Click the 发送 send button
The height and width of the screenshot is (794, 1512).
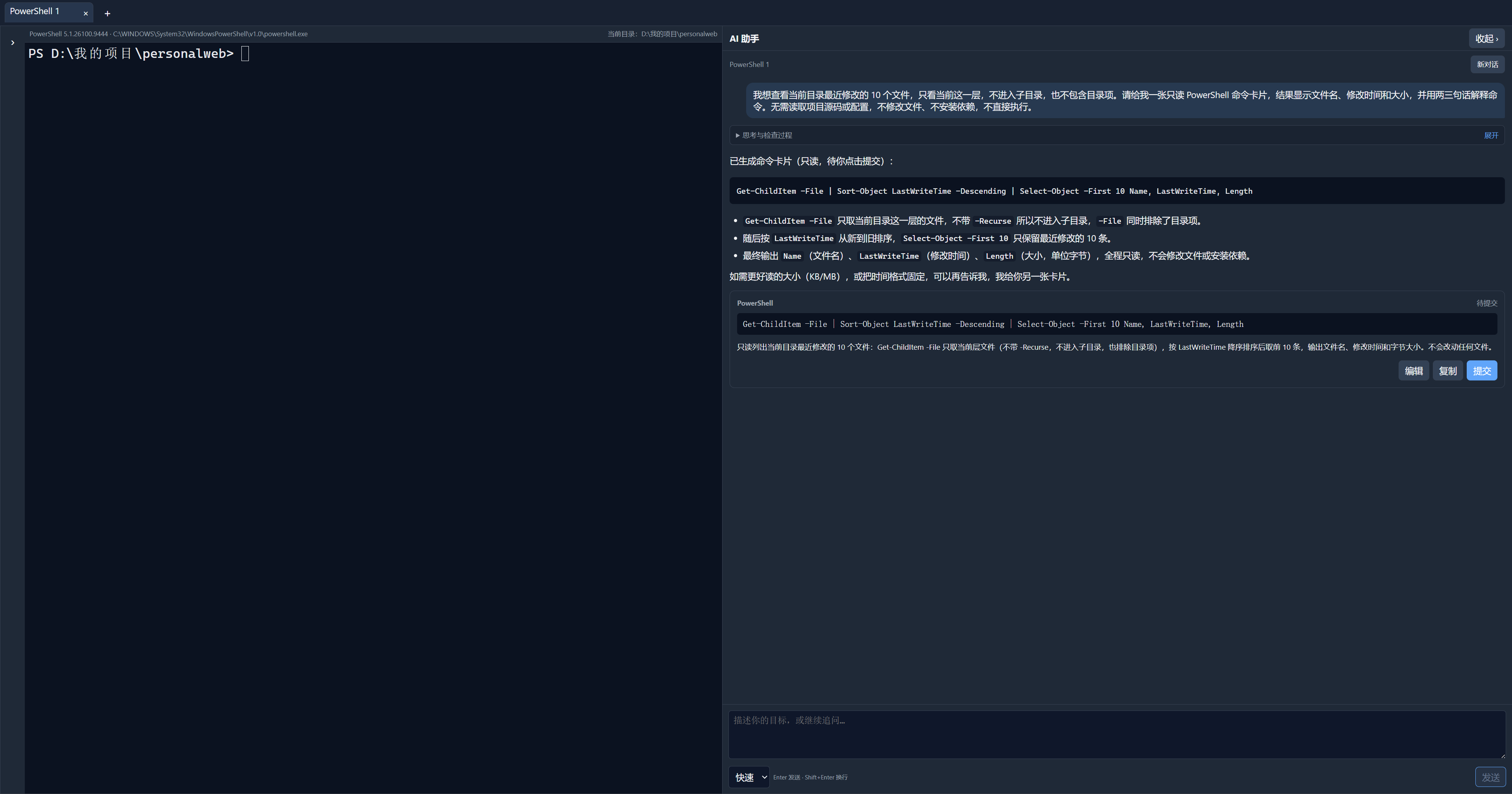[1490, 777]
